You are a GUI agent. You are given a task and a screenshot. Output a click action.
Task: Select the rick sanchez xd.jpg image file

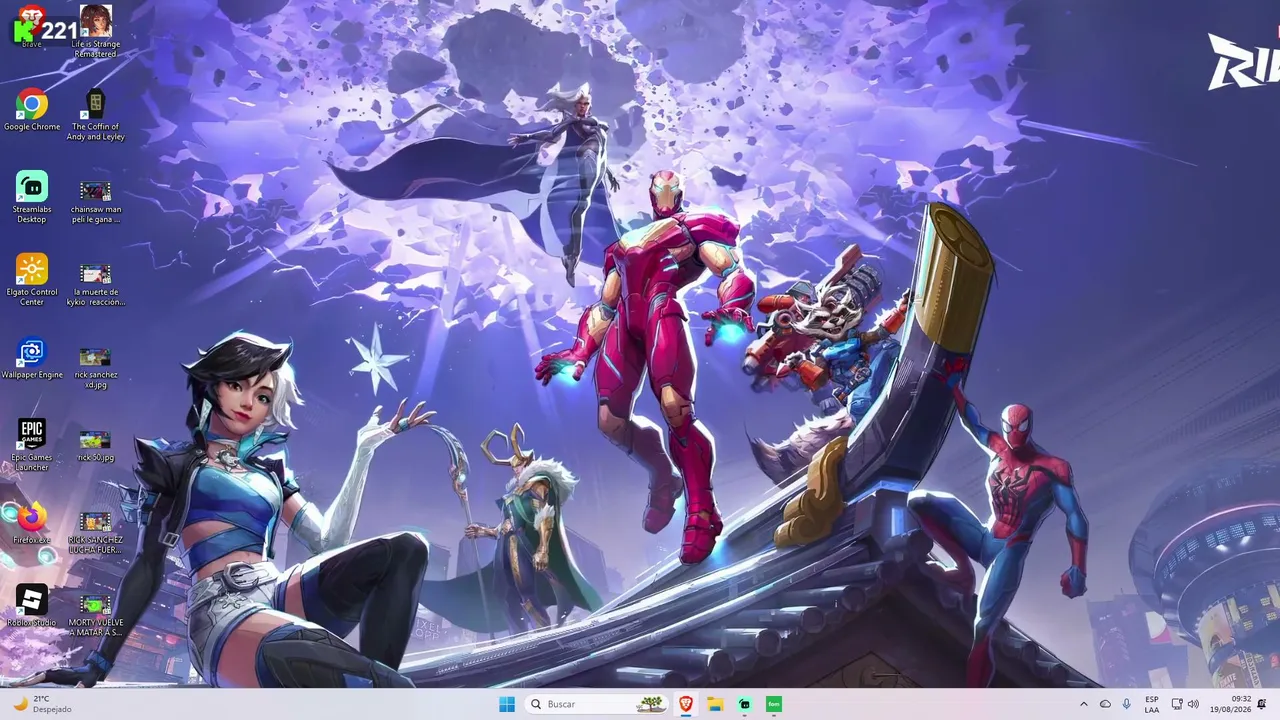(x=95, y=367)
